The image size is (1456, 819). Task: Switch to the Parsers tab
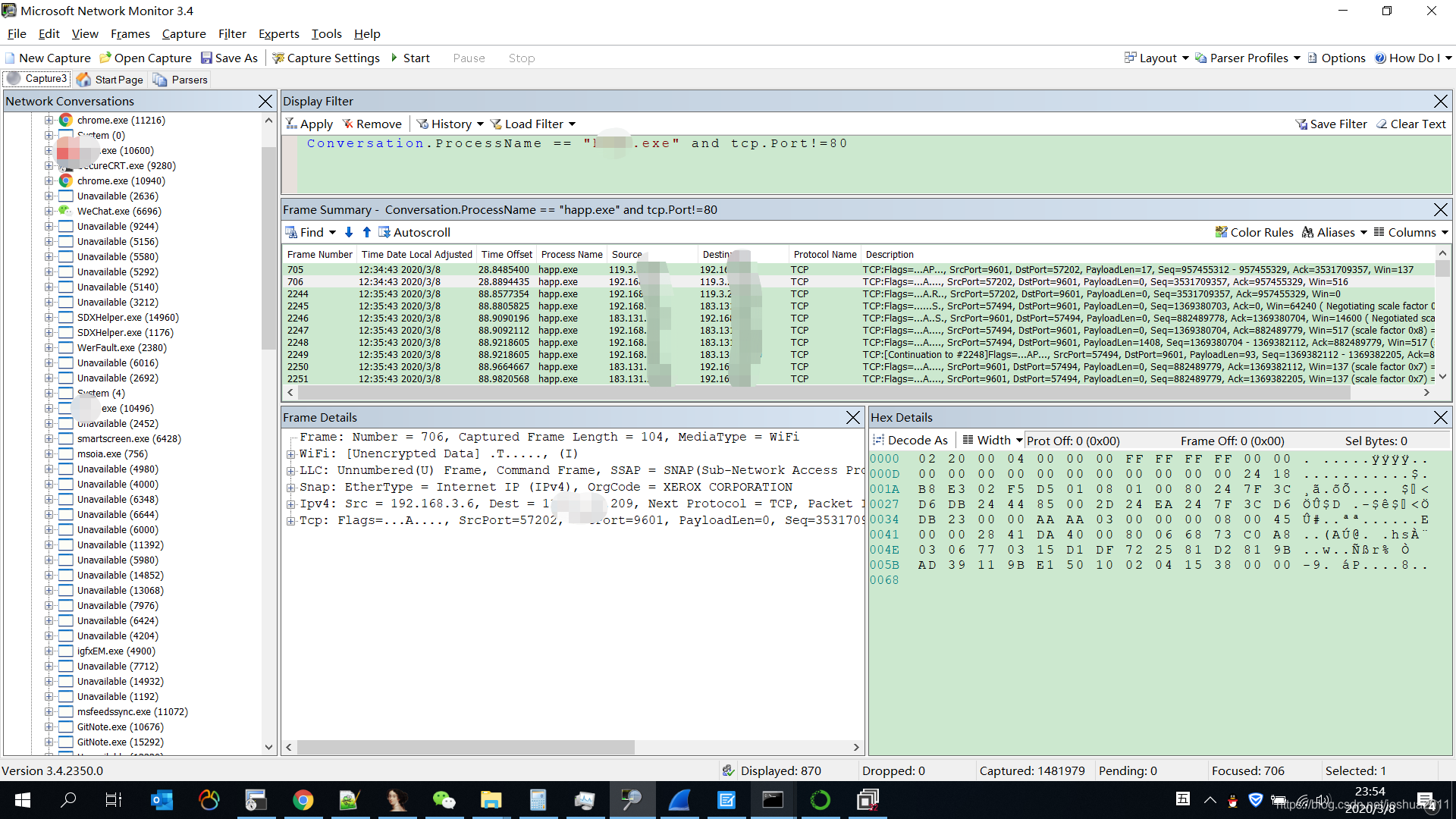pyautogui.click(x=180, y=80)
